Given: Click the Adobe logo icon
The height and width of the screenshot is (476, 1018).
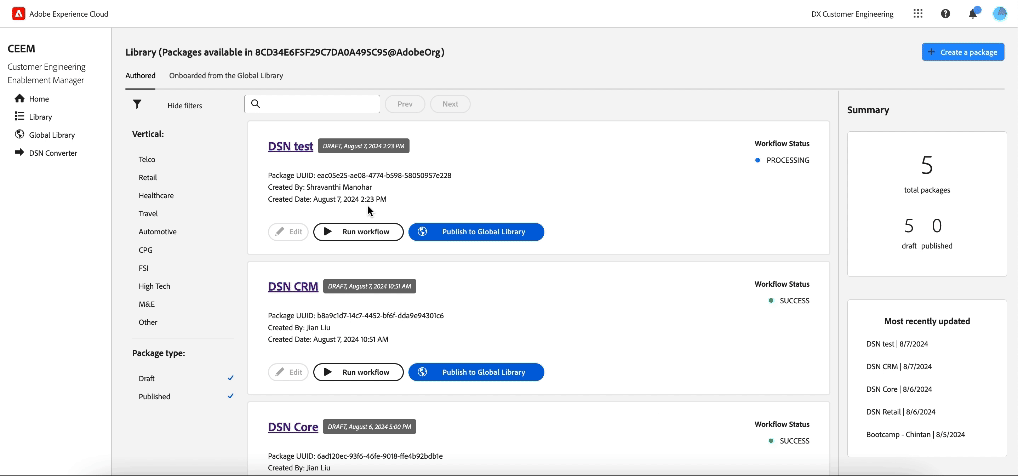Looking at the screenshot, I should pyautogui.click(x=16, y=14).
